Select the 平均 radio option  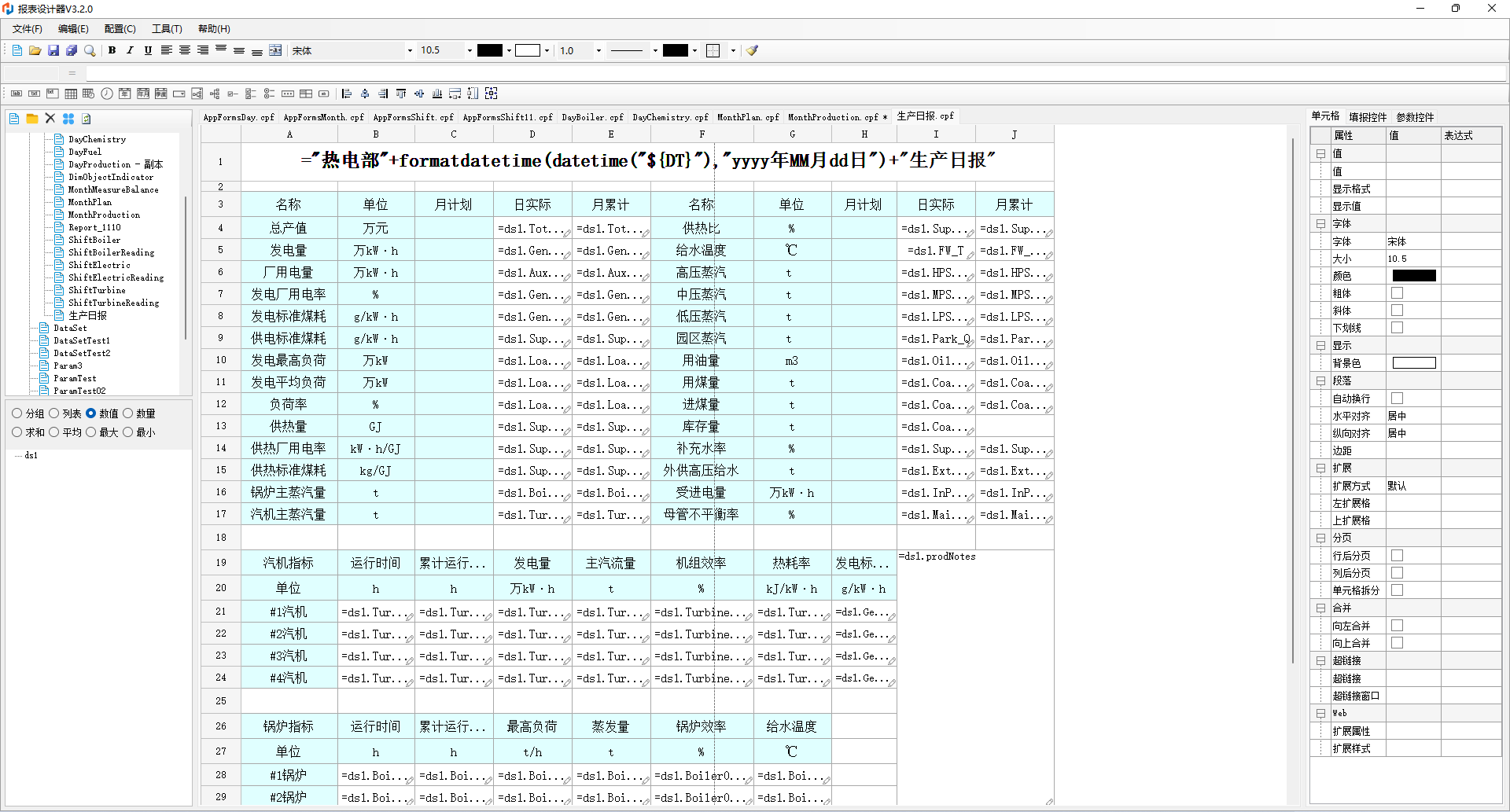pyautogui.click(x=54, y=432)
